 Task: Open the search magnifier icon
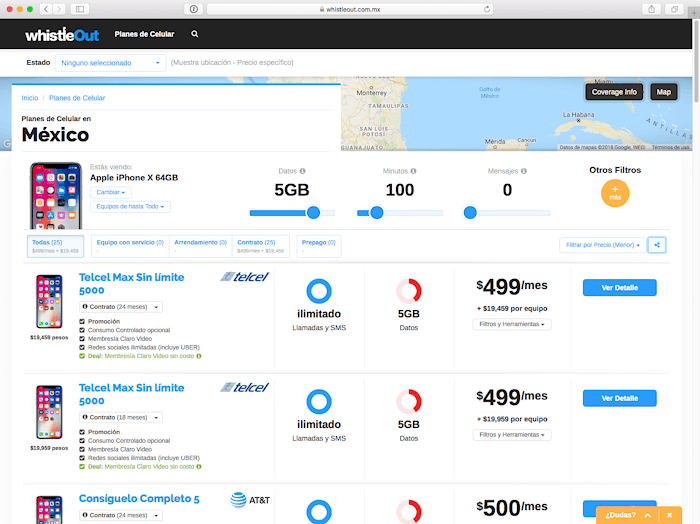(x=195, y=34)
